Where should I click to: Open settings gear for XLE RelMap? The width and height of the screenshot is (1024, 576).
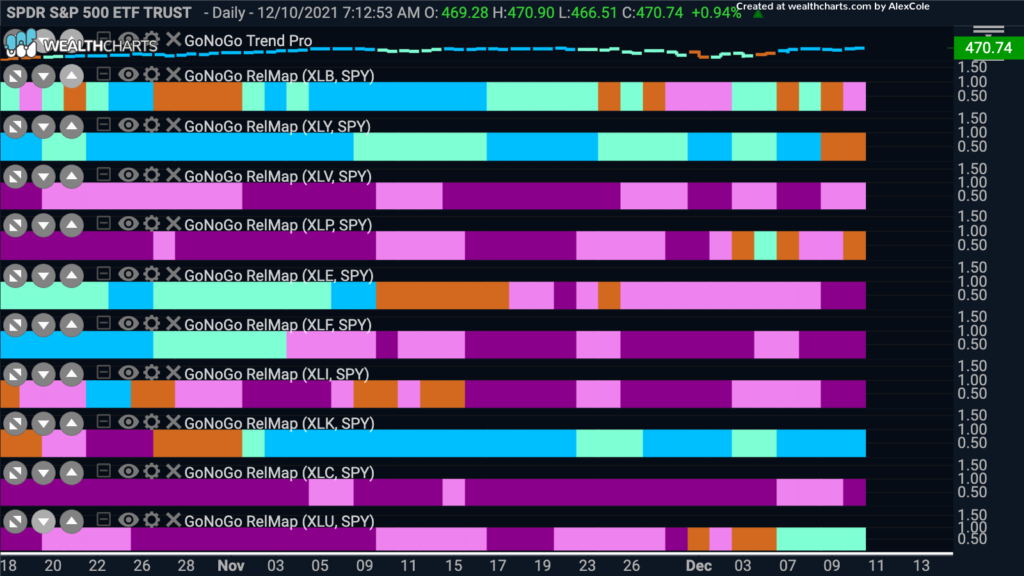pyautogui.click(x=152, y=274)
